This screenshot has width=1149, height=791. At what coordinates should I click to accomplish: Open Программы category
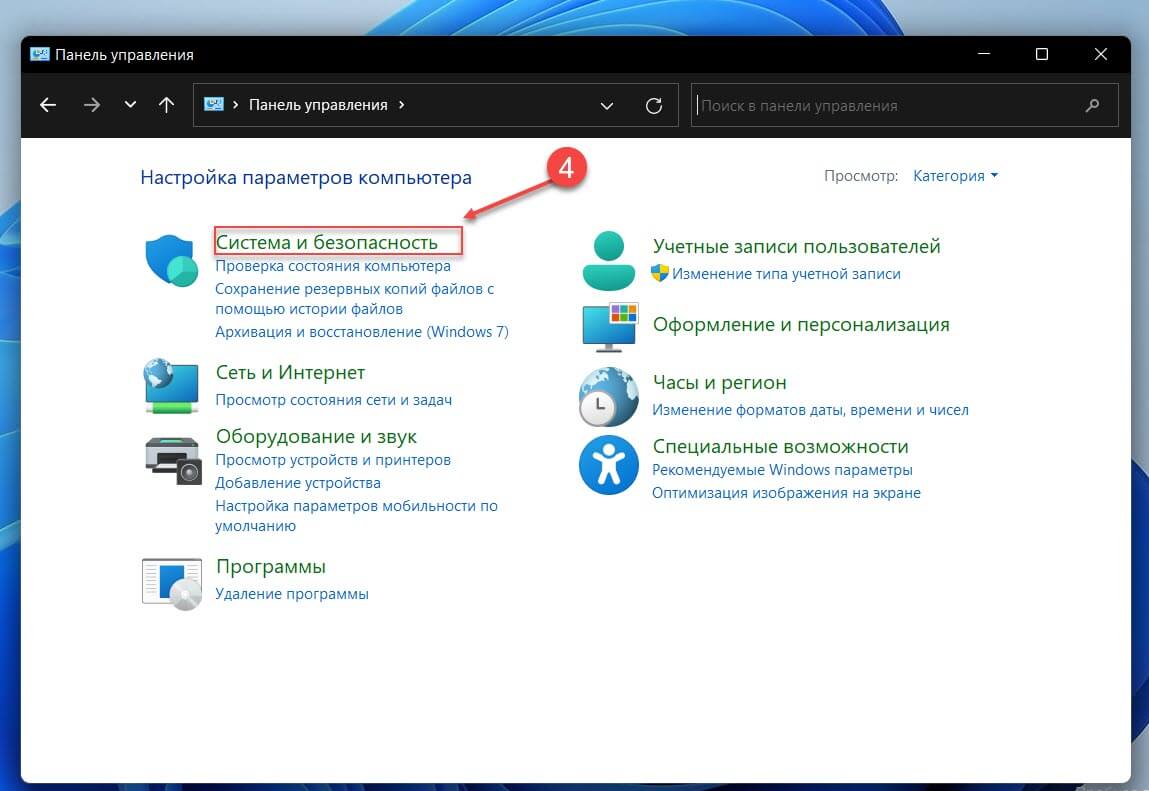tap(270, 566)
